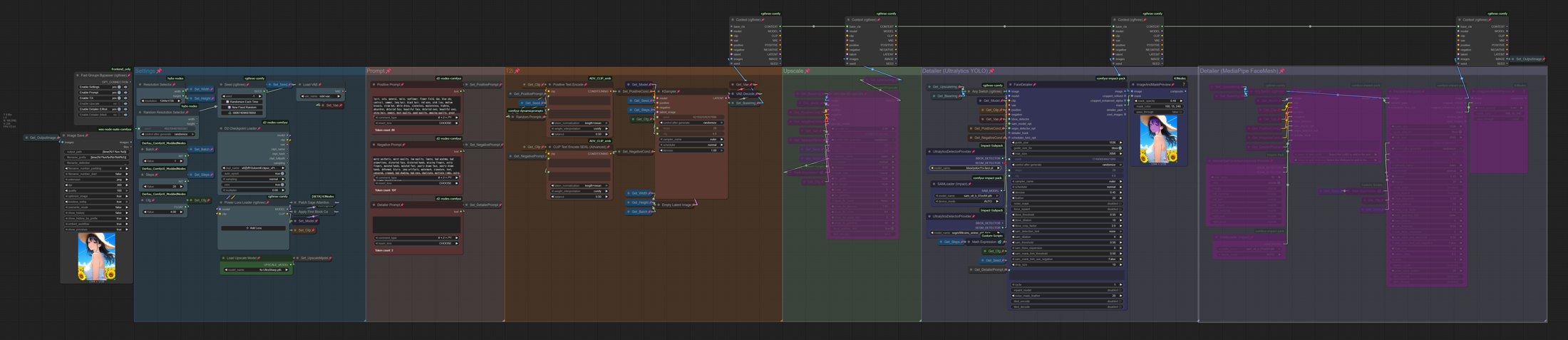
Task: Toggle Enable Settings in Fast Groups Bypasser
Action: 119,87
